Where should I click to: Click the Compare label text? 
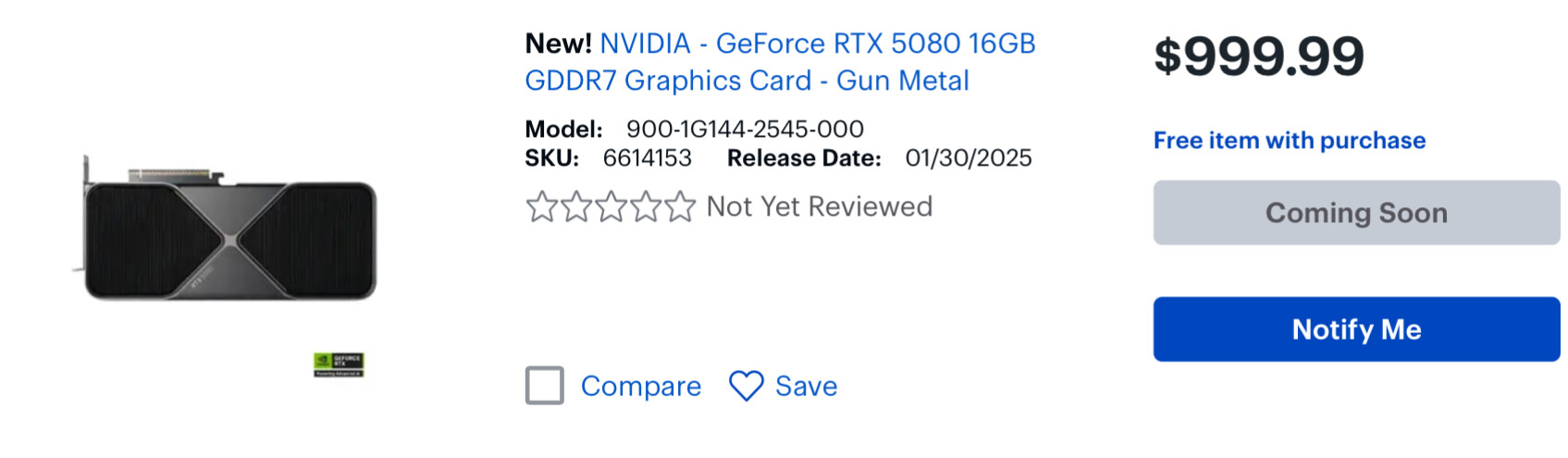click(641, 386)
